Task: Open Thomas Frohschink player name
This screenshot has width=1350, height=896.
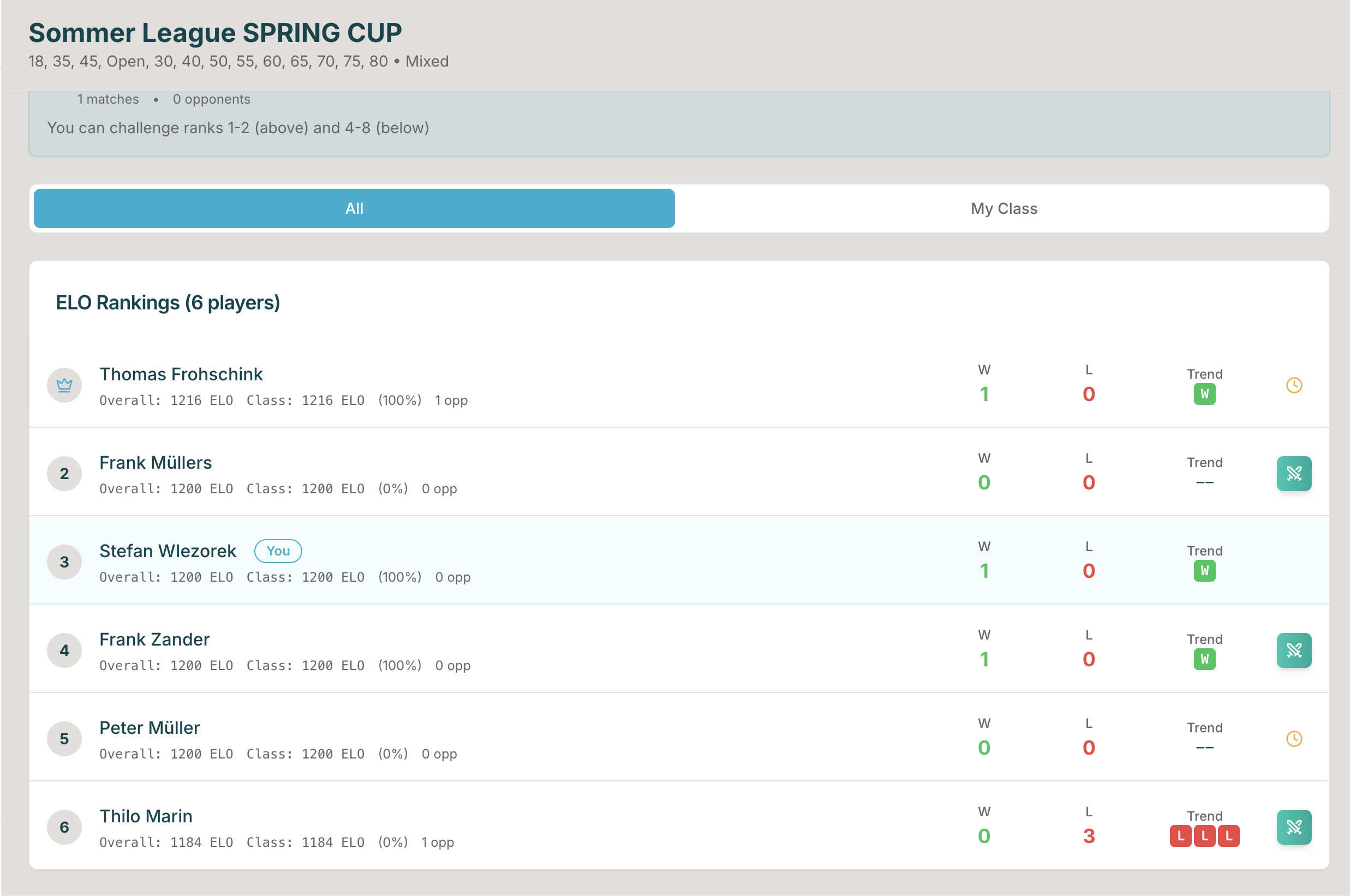Action: [x=181, y=374]
